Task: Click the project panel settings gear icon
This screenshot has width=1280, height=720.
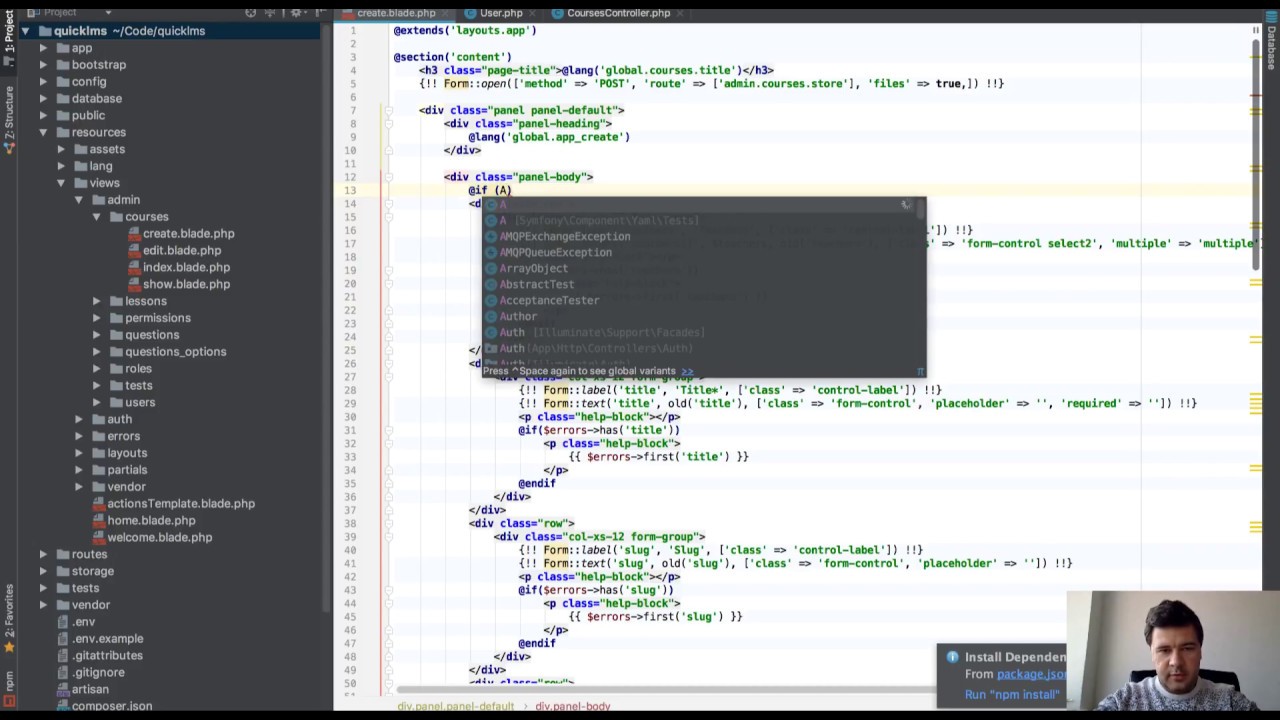Action: coord(296,13)
